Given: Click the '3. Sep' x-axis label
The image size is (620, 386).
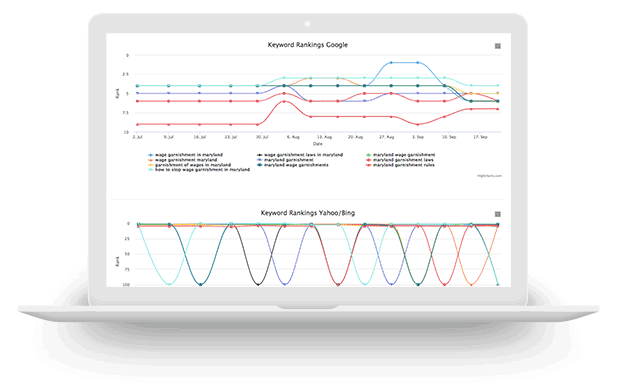Looking at the screenshot, I should pyautogui.click(x=418, y=137).
